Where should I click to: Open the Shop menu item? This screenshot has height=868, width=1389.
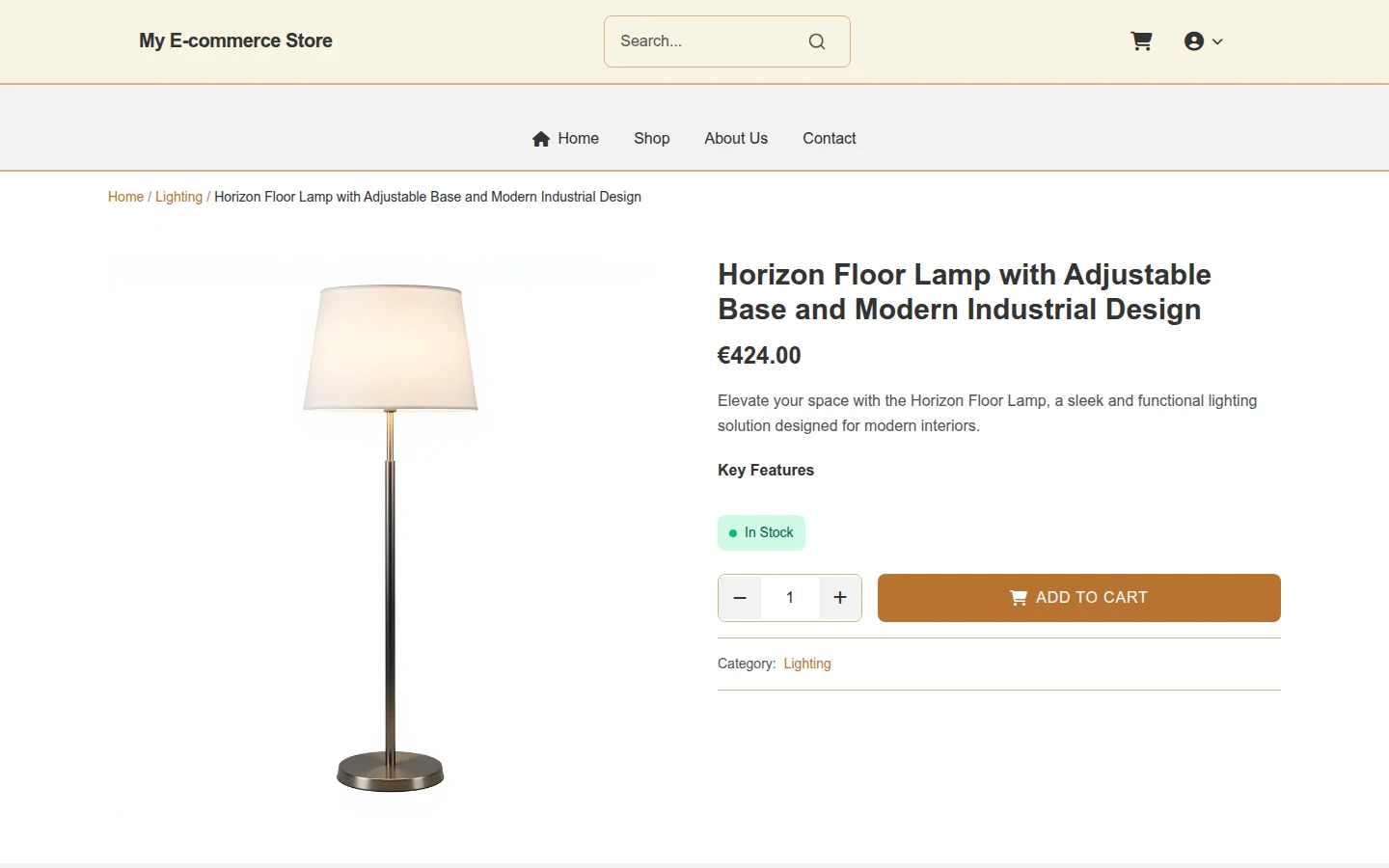click(652, 139)
